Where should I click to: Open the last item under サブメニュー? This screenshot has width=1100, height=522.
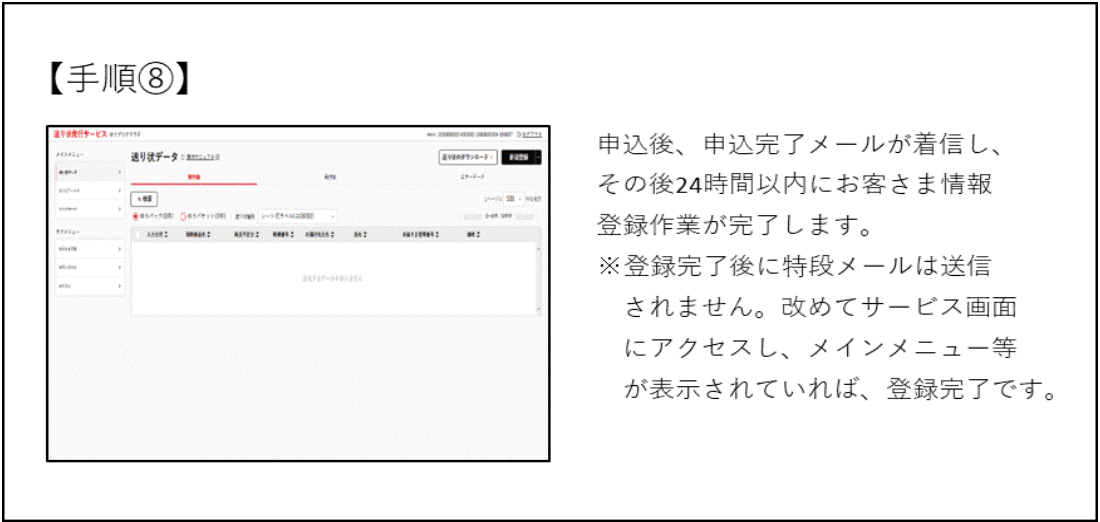(89, 286)
